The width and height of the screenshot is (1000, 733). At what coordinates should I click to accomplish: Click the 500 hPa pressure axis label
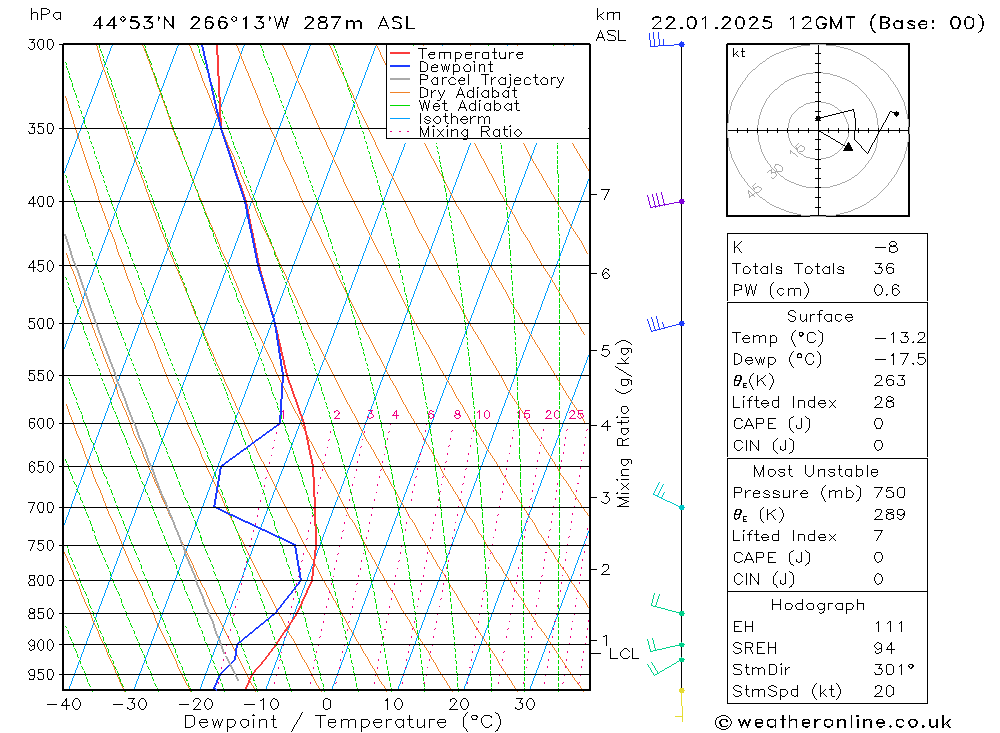(x=41, y=324)
